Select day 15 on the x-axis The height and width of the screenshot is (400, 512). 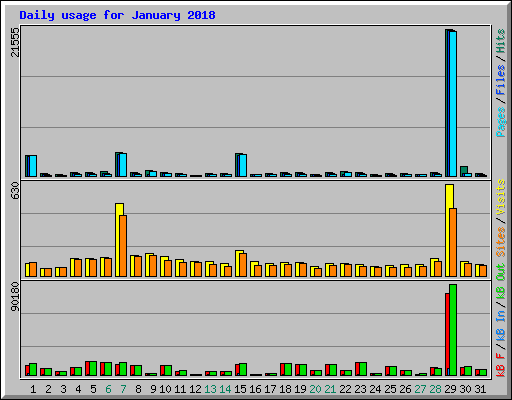[x=240, y=389]
